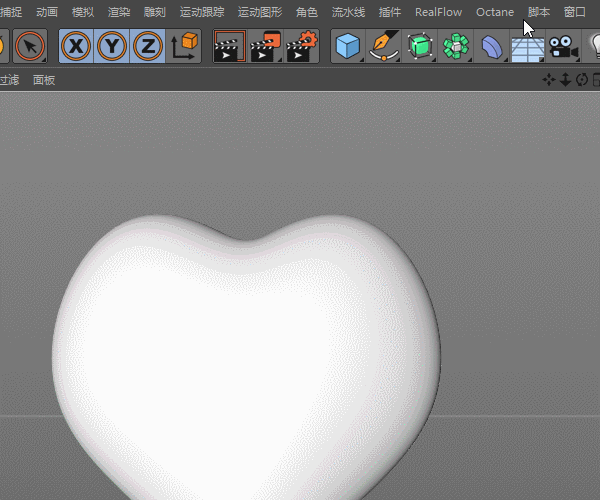
Task: Toggle the coordinate system cube icon
Action: pyautogui.click(x=184, y=46)
